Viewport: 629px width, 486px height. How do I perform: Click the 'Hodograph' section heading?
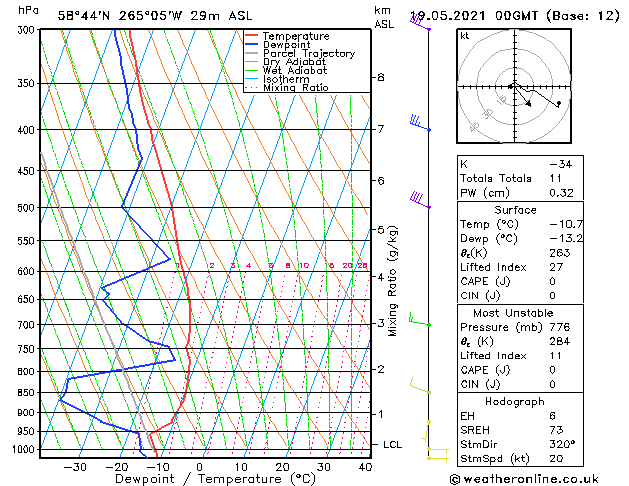tap(515, 402)
